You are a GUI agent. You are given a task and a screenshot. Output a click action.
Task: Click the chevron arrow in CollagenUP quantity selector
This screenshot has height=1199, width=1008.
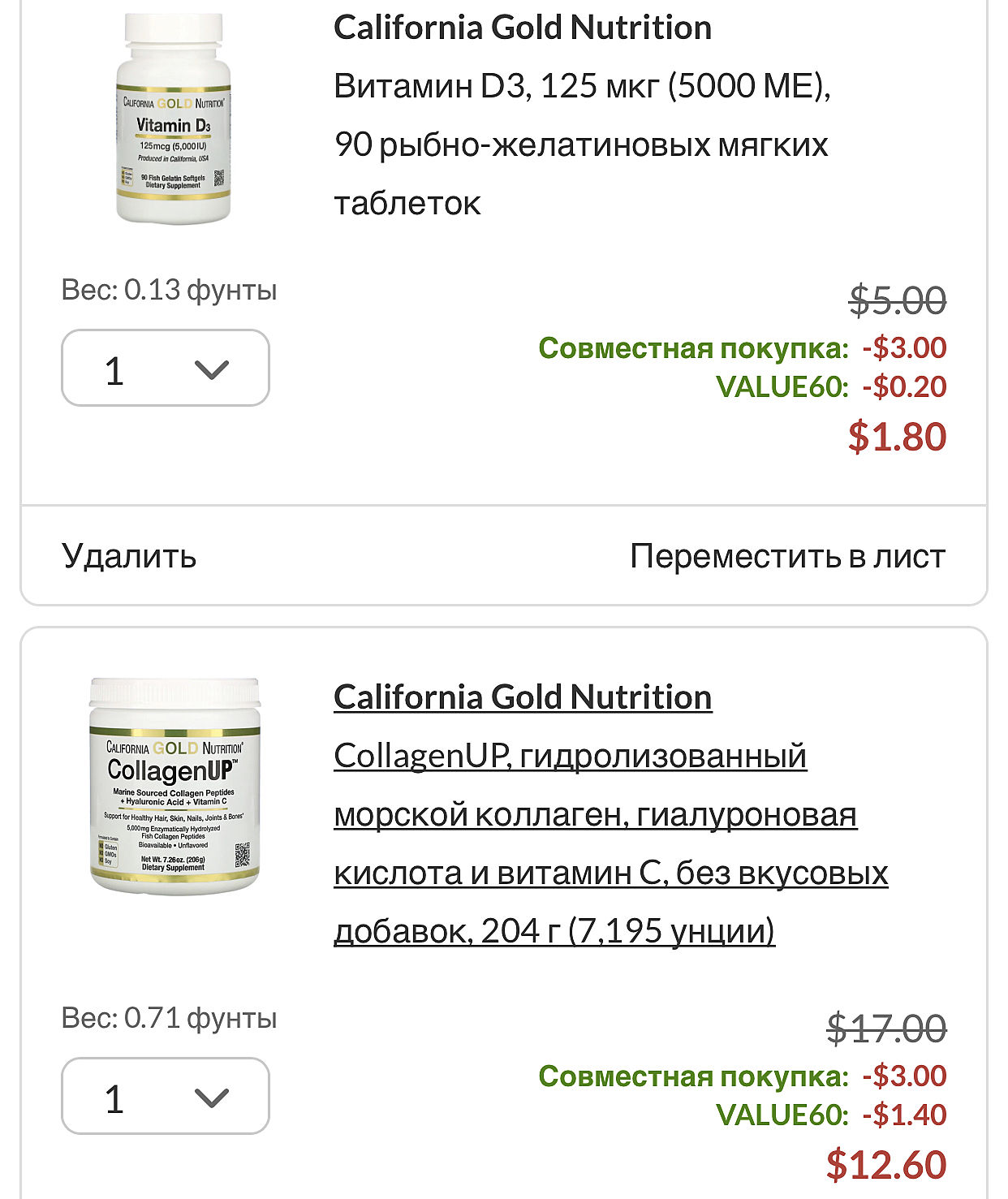tap(212, 1098)
